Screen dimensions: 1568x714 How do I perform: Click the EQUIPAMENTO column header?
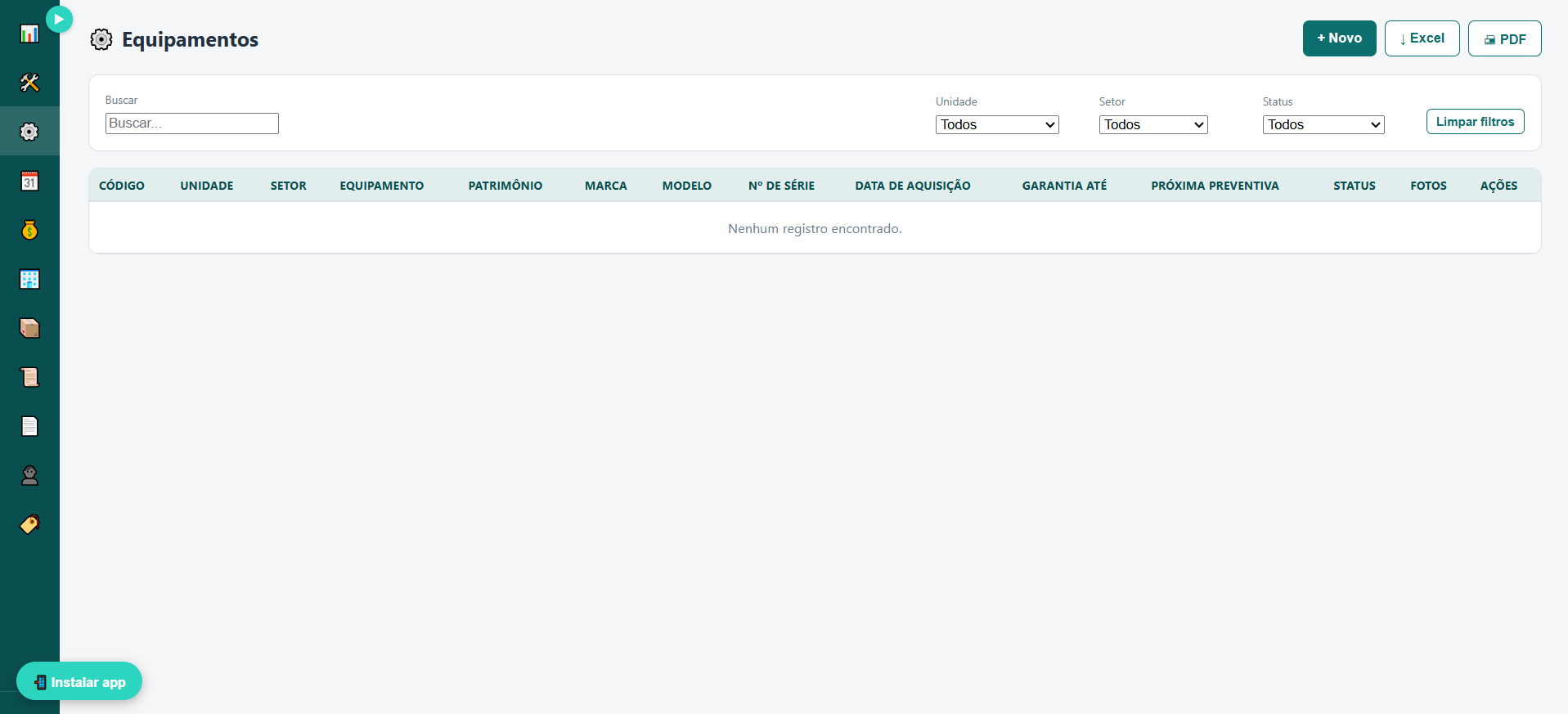382,186
